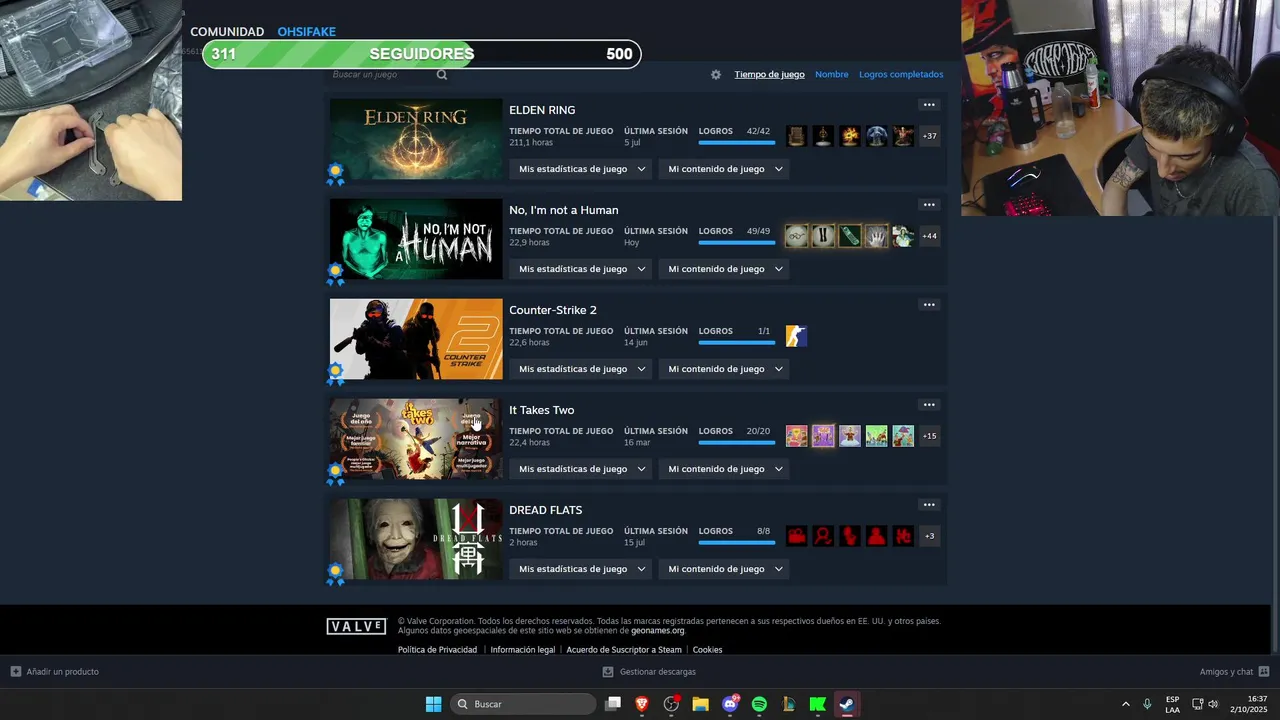Show ELDEN RING +37 more achievements

929,136
